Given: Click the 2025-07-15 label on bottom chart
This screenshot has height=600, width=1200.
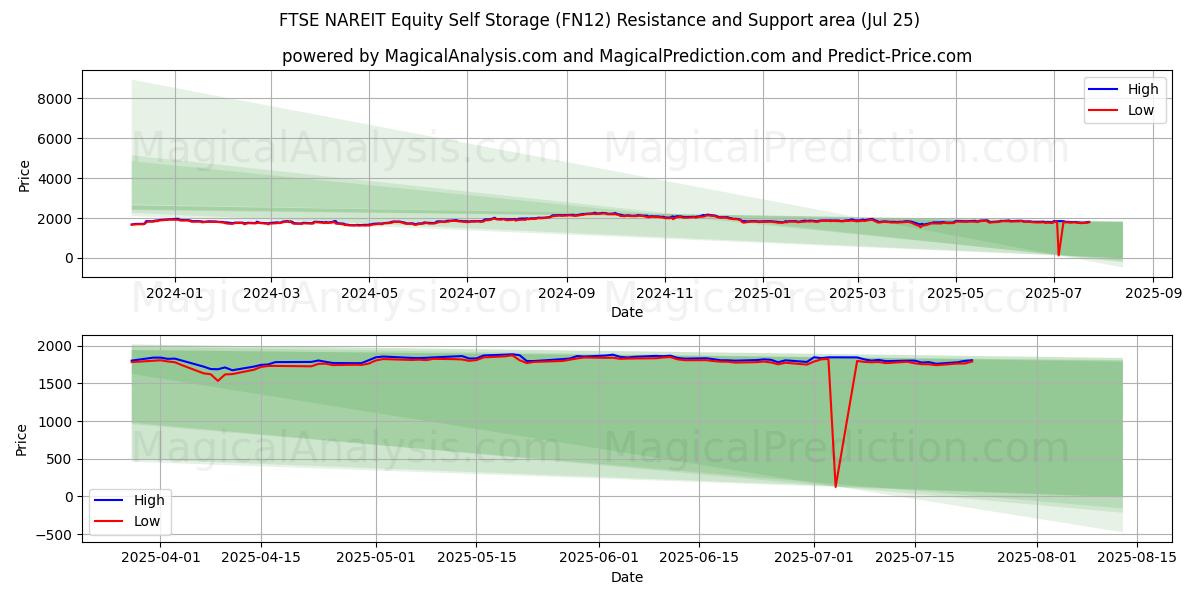Looking at the screenshot, I should coord(914,559).
